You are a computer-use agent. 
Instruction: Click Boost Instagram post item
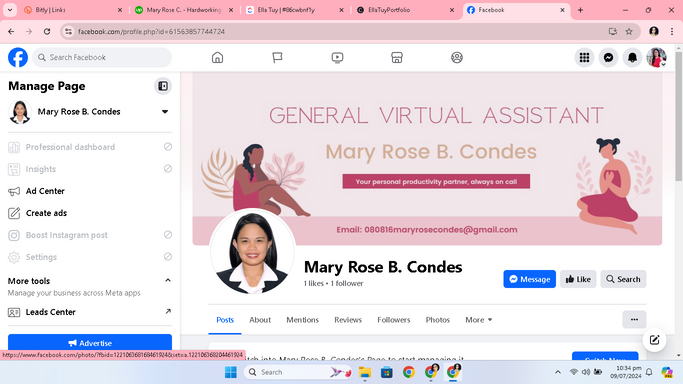pyautogui.click(x=90, y=235)
